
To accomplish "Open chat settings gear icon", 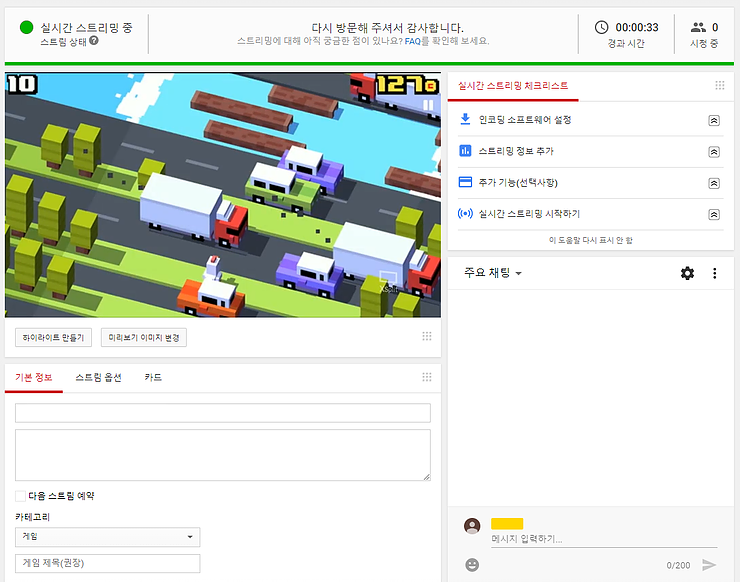I will (x=687, y=273).
